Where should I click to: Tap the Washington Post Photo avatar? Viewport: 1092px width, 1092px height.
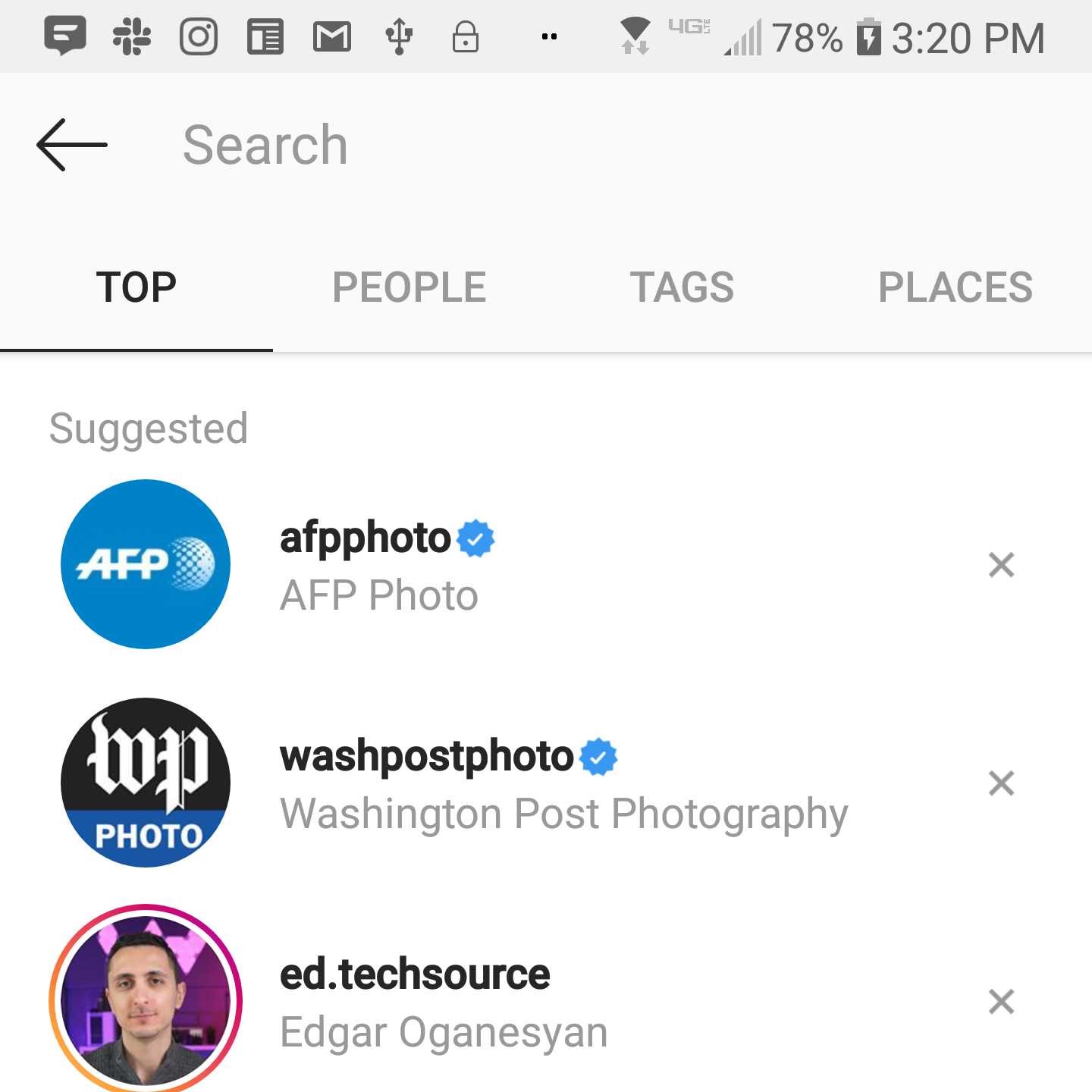(x=146, y=783)
